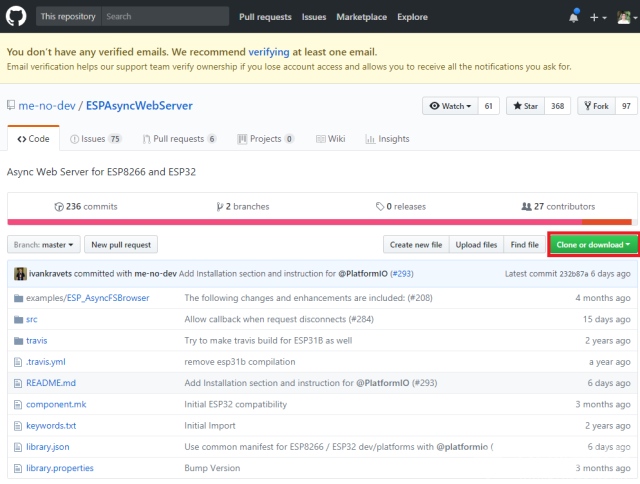Select the Code tab
The image size is (640, 484).
pos(33,139)
